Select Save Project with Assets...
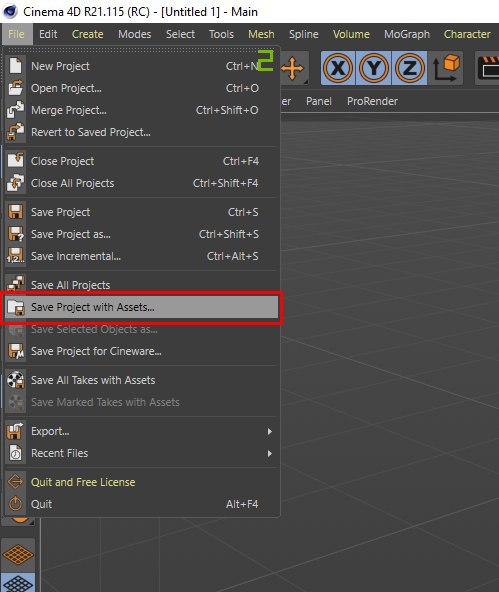499x592 pixels. (142, 307)
